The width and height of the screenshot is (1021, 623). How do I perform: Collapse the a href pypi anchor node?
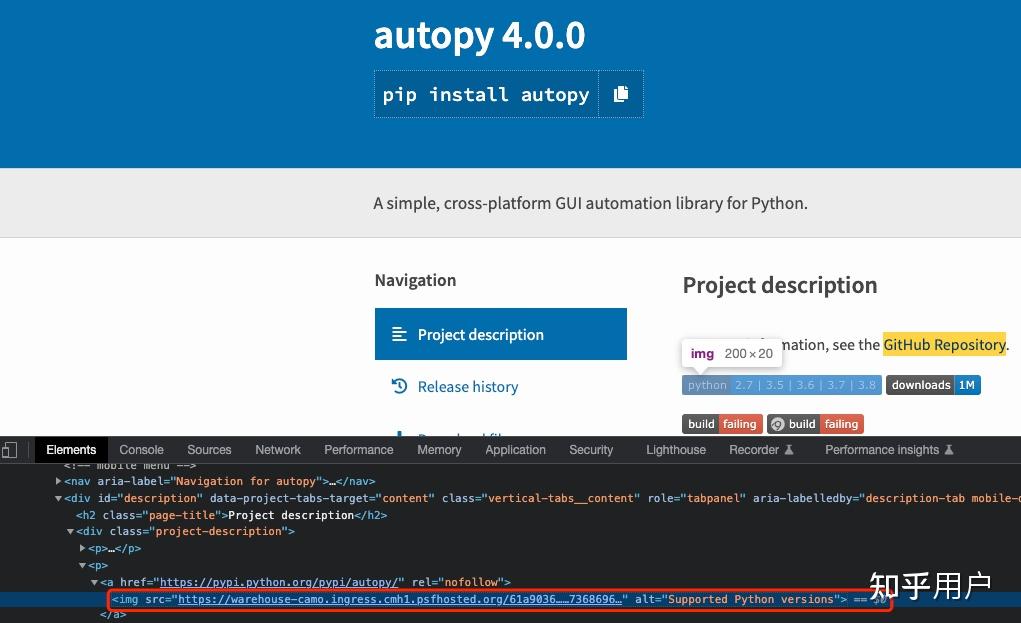(93, 582)
